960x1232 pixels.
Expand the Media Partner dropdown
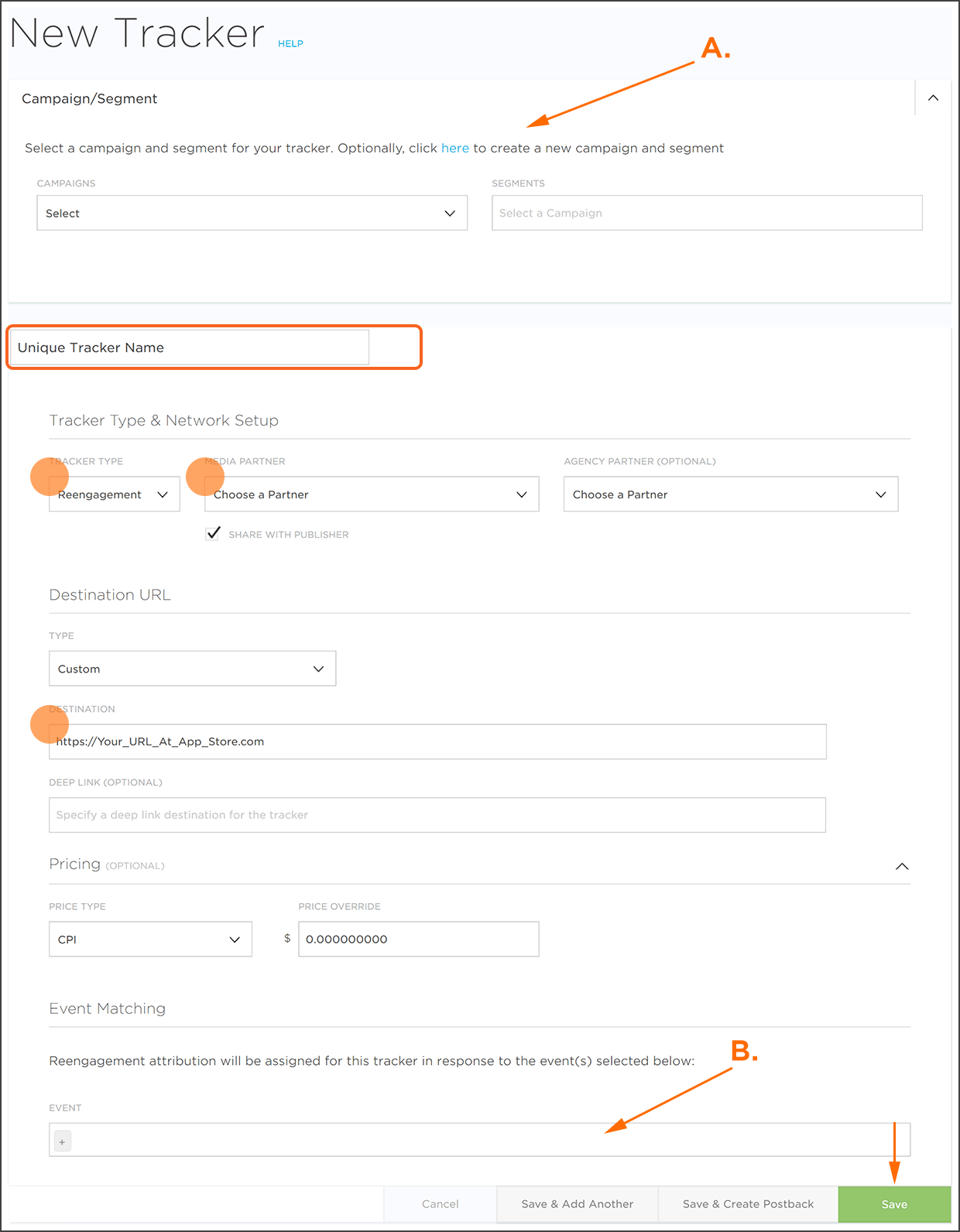tap(371, 495)
